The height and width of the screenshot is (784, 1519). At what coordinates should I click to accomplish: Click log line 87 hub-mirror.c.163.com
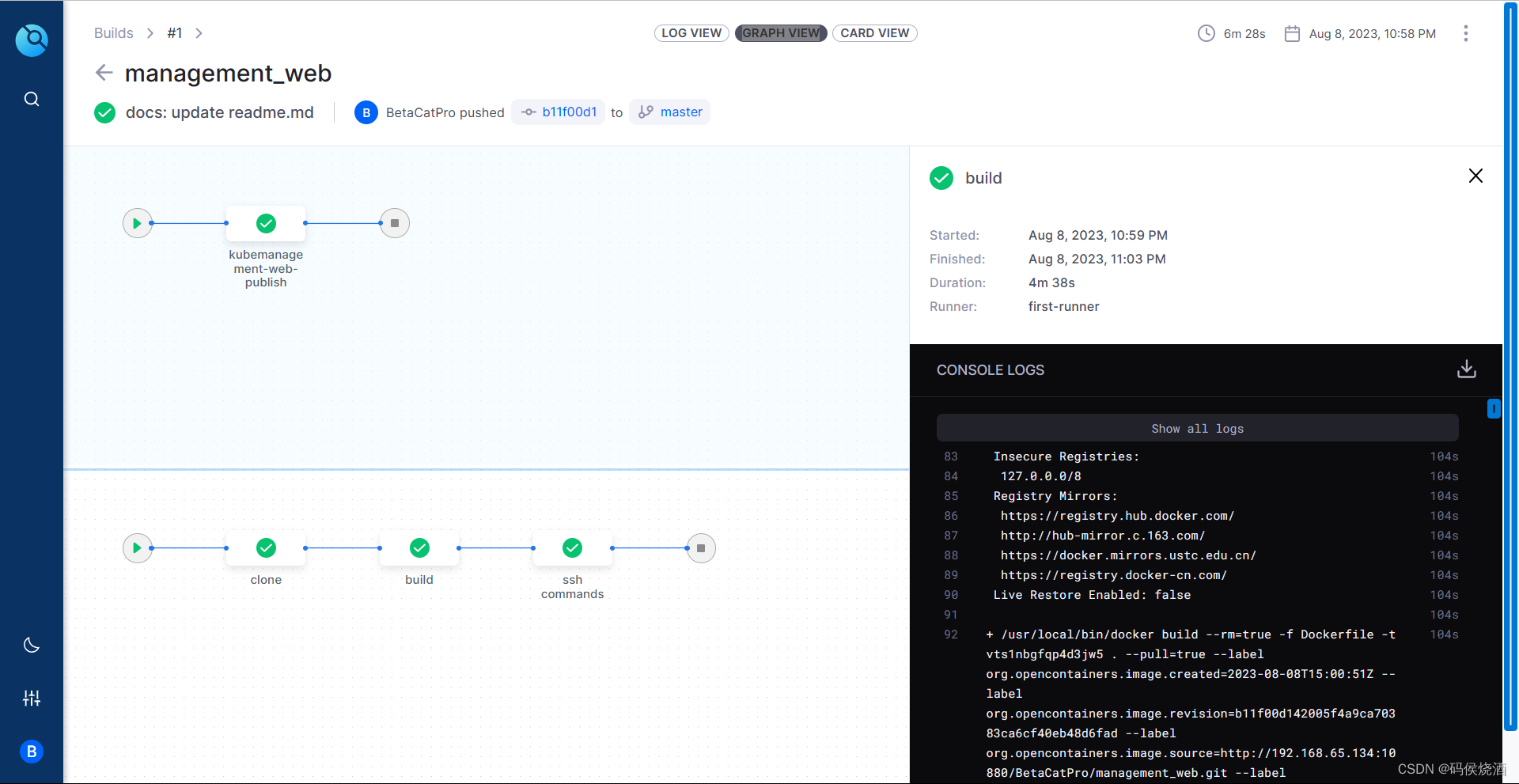click(x=1103, y=536)
